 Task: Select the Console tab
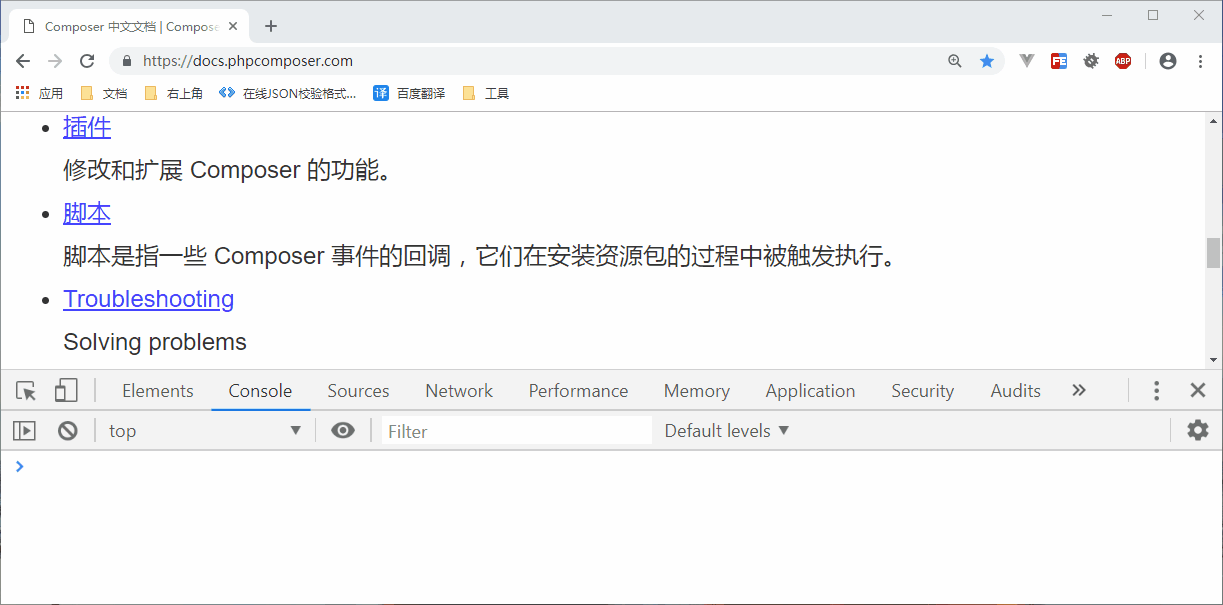[260, 391]
